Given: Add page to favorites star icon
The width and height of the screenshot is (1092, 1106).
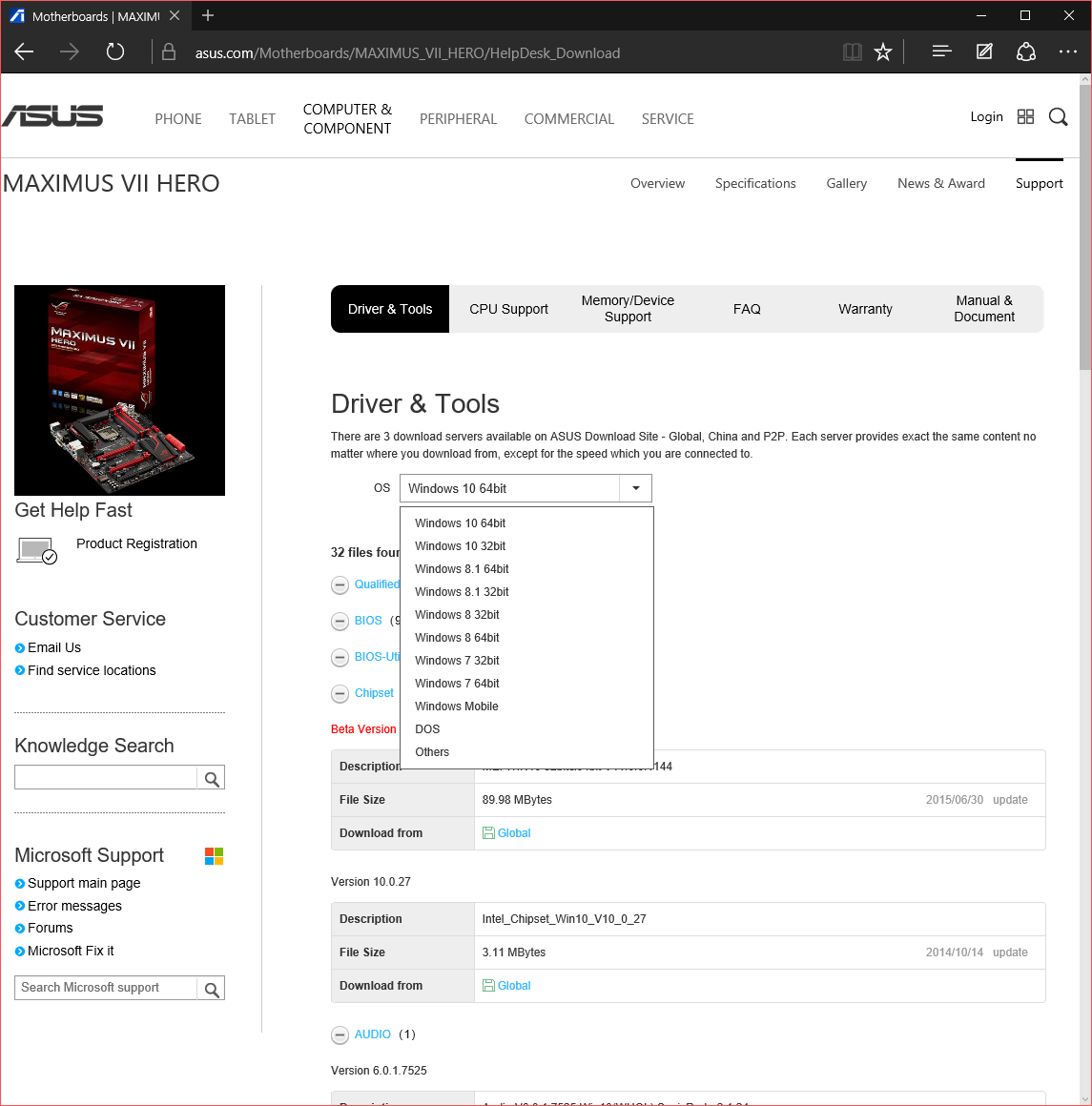Looking at the screenshot, I should coord(883,52).
